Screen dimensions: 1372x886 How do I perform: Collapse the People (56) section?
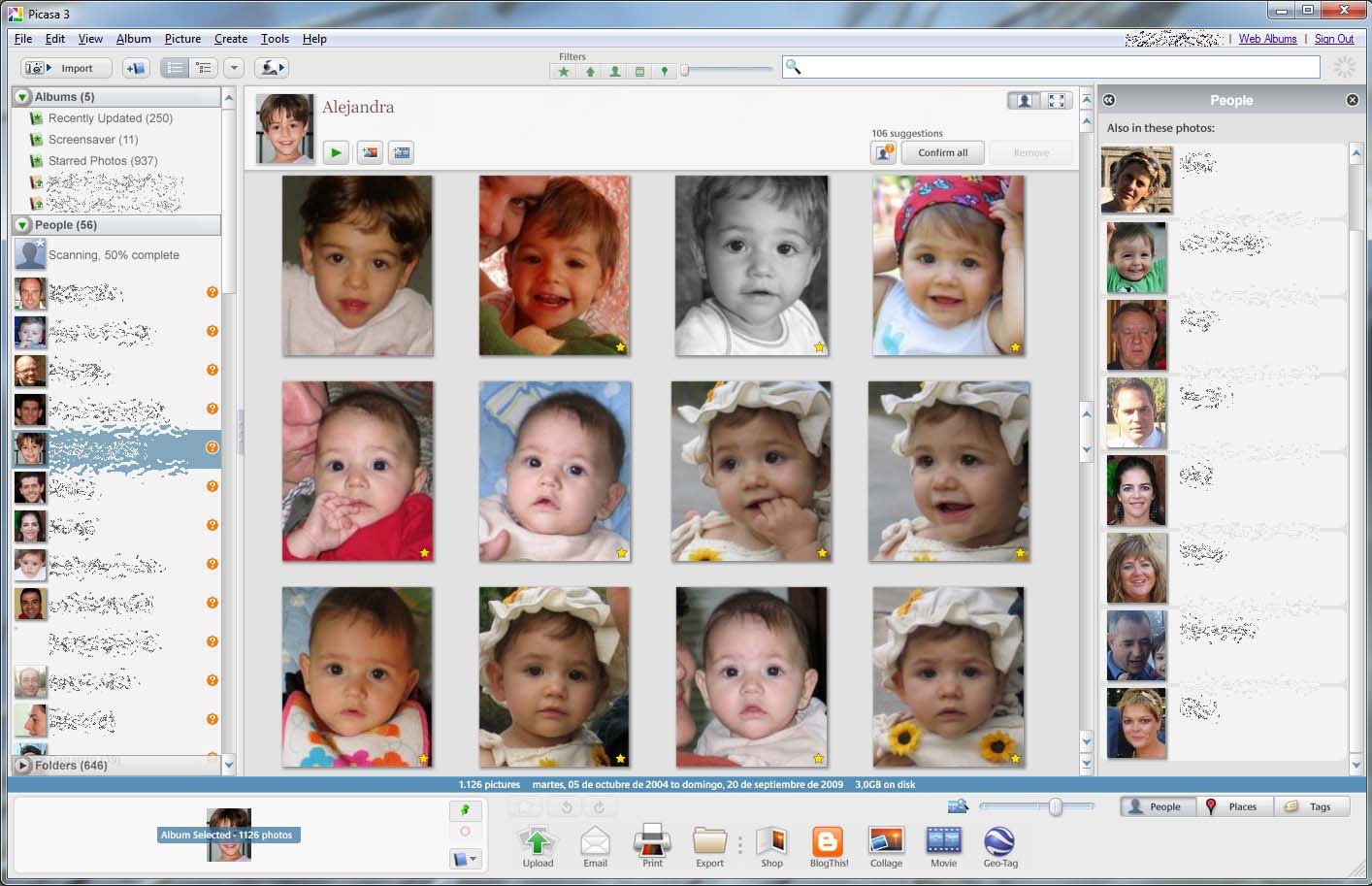tap(21, 224)
